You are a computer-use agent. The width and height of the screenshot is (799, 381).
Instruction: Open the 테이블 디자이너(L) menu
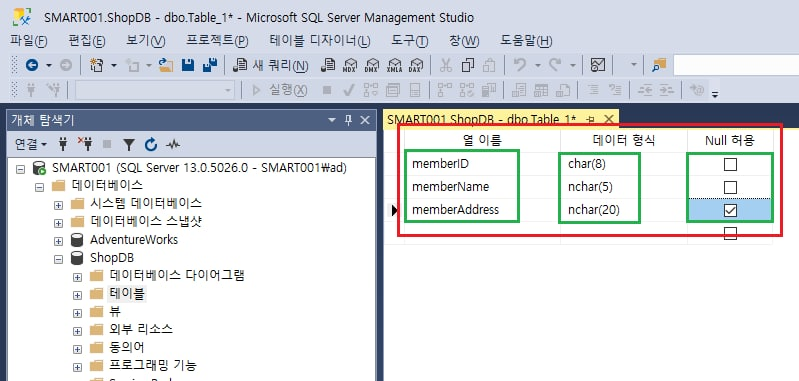point(320,41)
